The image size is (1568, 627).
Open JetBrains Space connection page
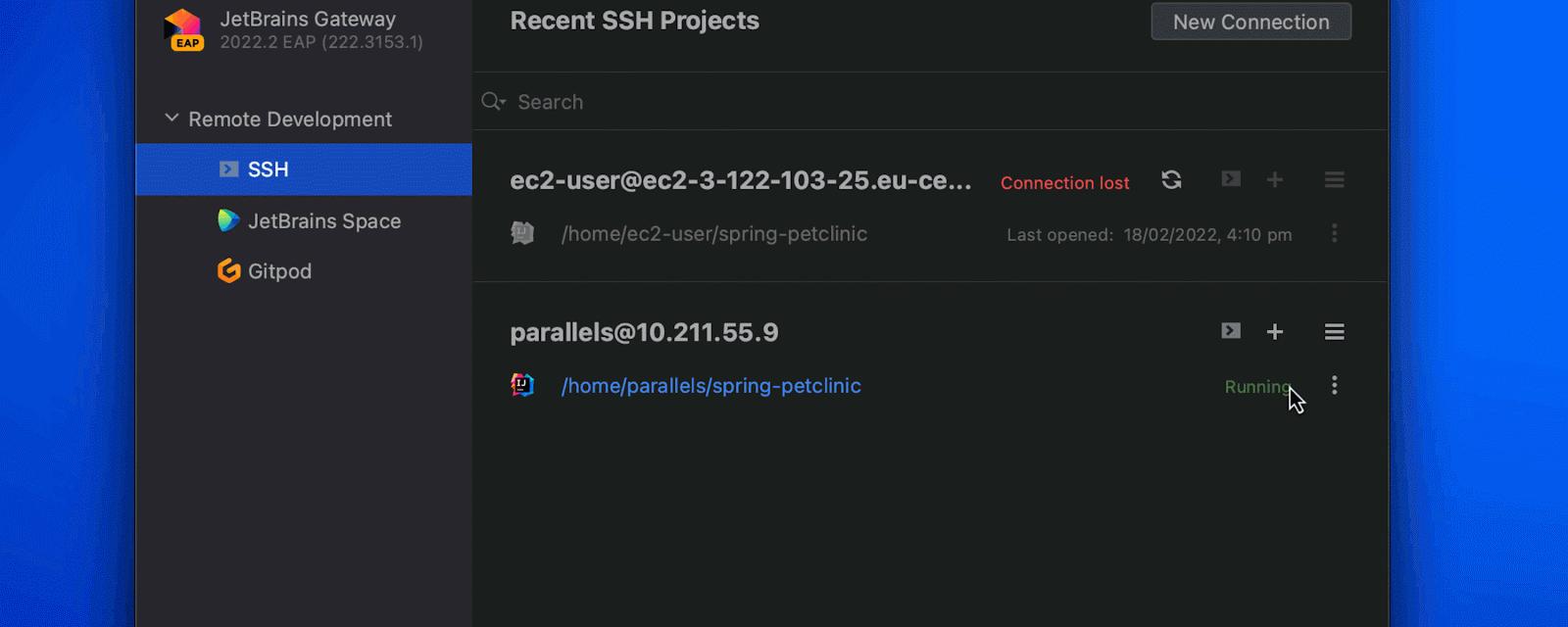(323, 221)
